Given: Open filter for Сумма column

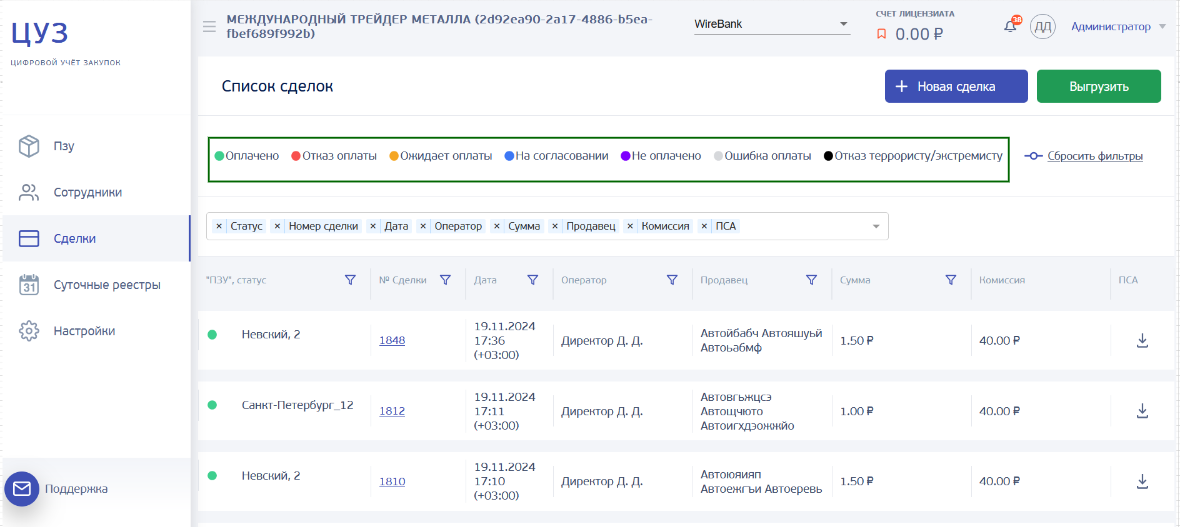Looking at the screenshot, I should click(x=950, y=280).
